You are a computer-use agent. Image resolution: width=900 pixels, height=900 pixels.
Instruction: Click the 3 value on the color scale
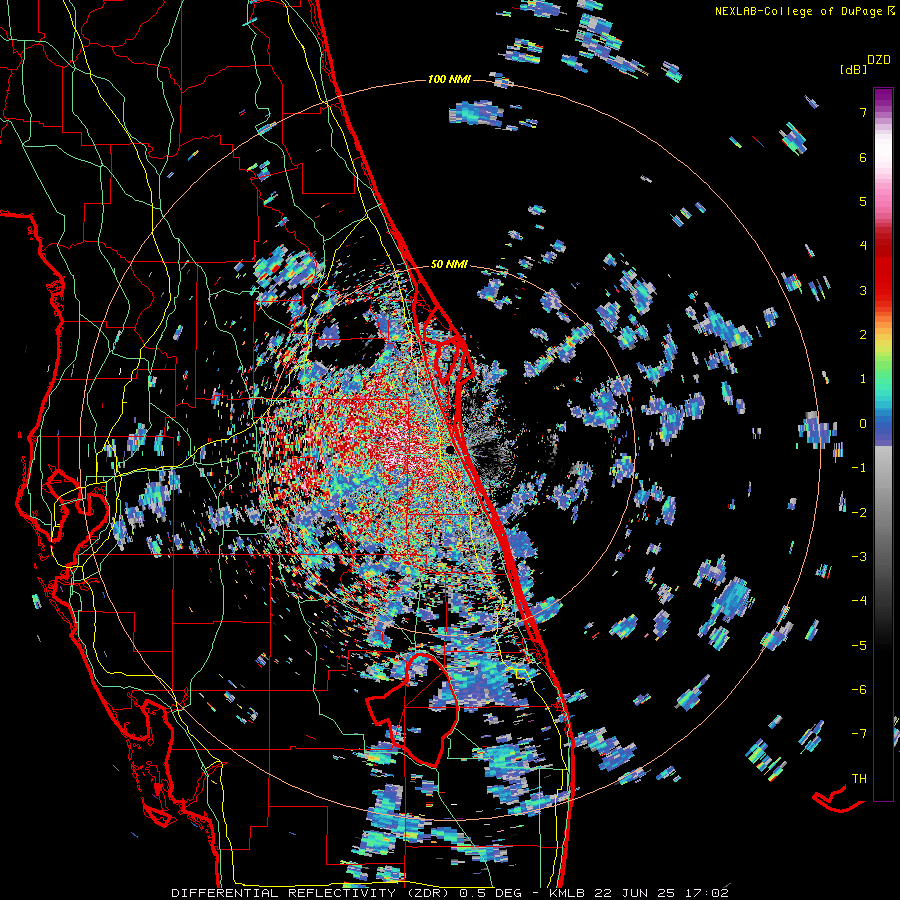pyautogui.click(x=863, y=290)
